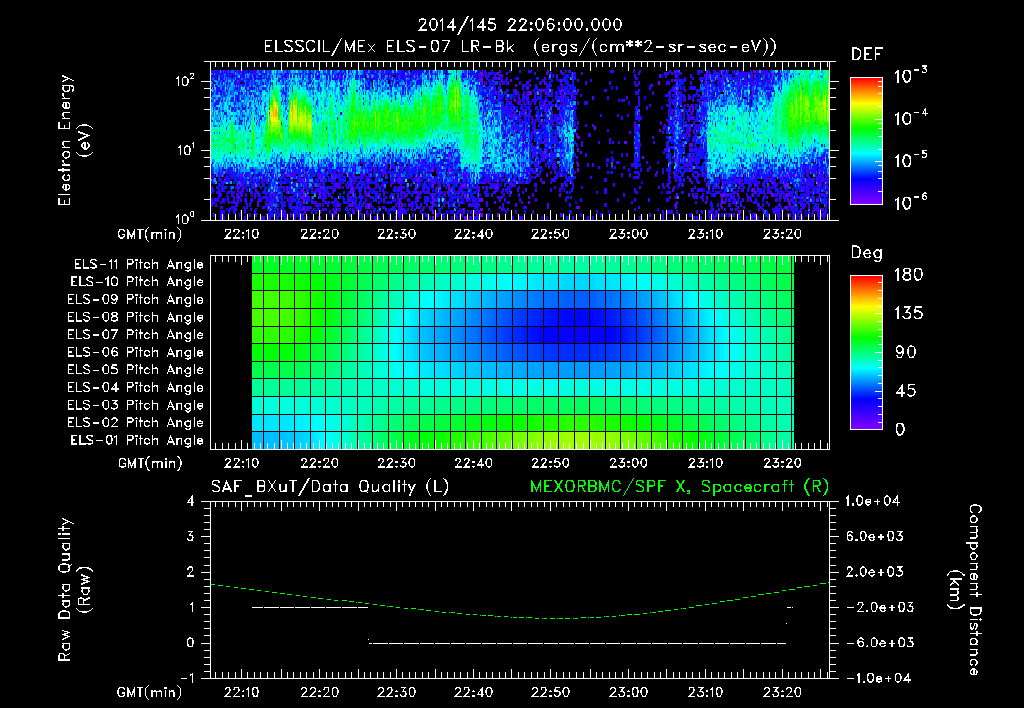Click the "Component Distance (km)" axis label

pos(965,590)
